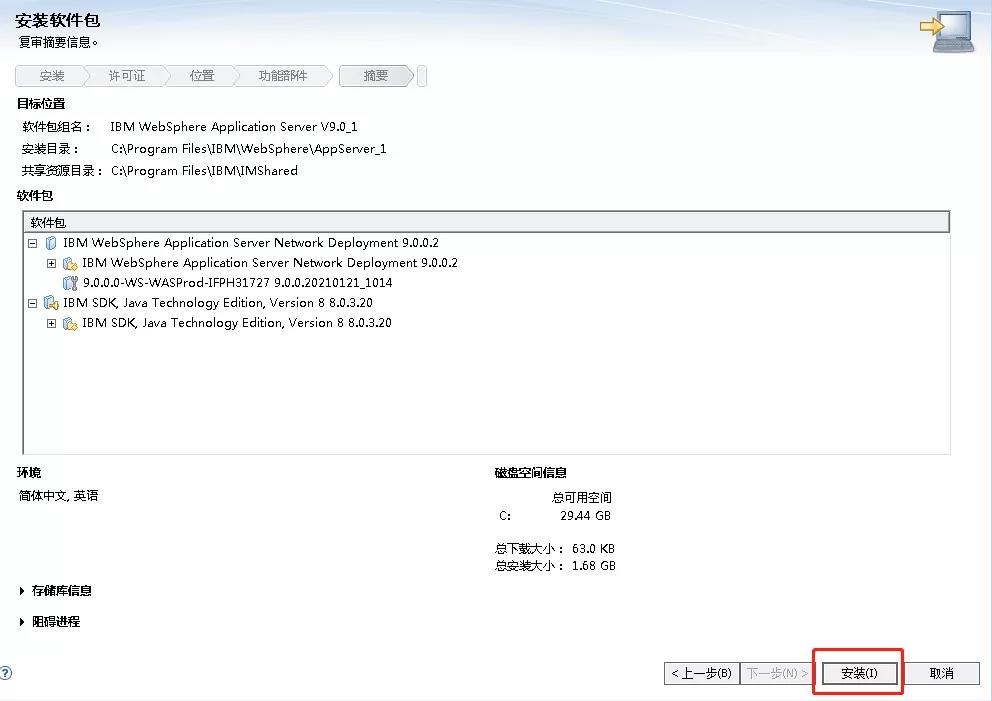992x701 pixels.
Task: Click the 磁盘空间信息 heading
Action: (530, 473)
